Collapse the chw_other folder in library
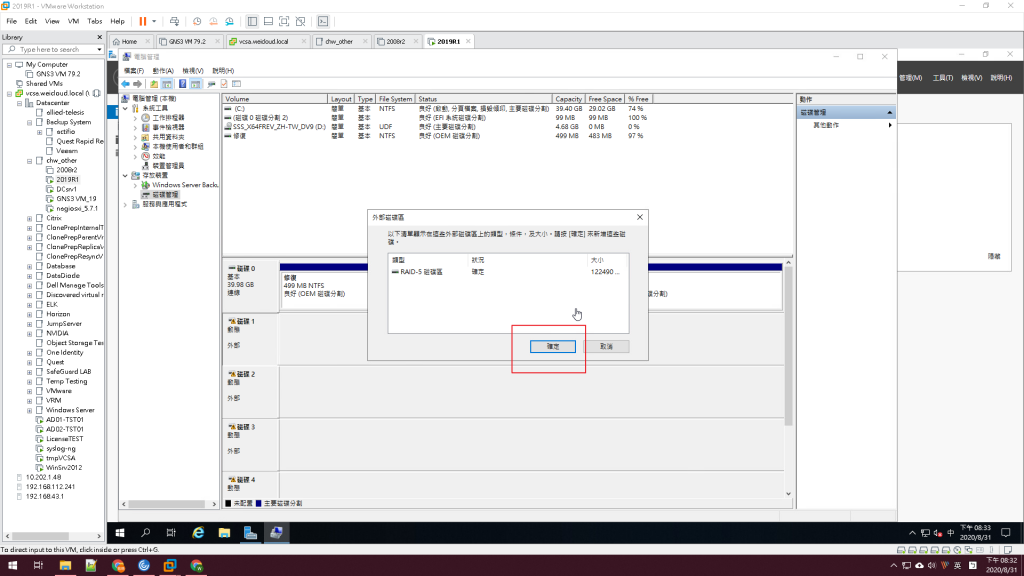The height and width of the screenshot is (576, 1024). point(29,161)
